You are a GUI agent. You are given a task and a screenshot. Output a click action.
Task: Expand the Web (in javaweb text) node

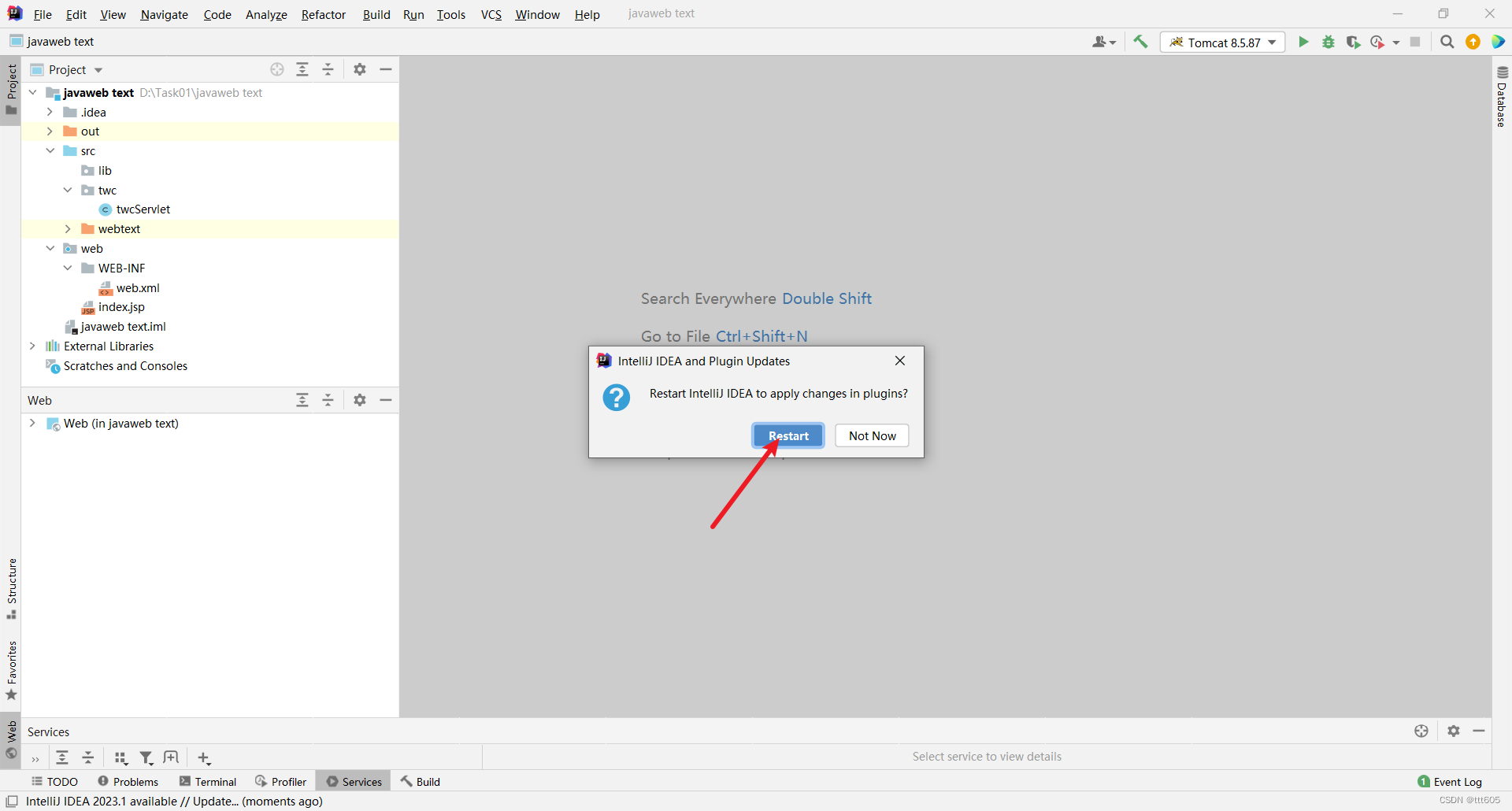(x=32, y=423)
